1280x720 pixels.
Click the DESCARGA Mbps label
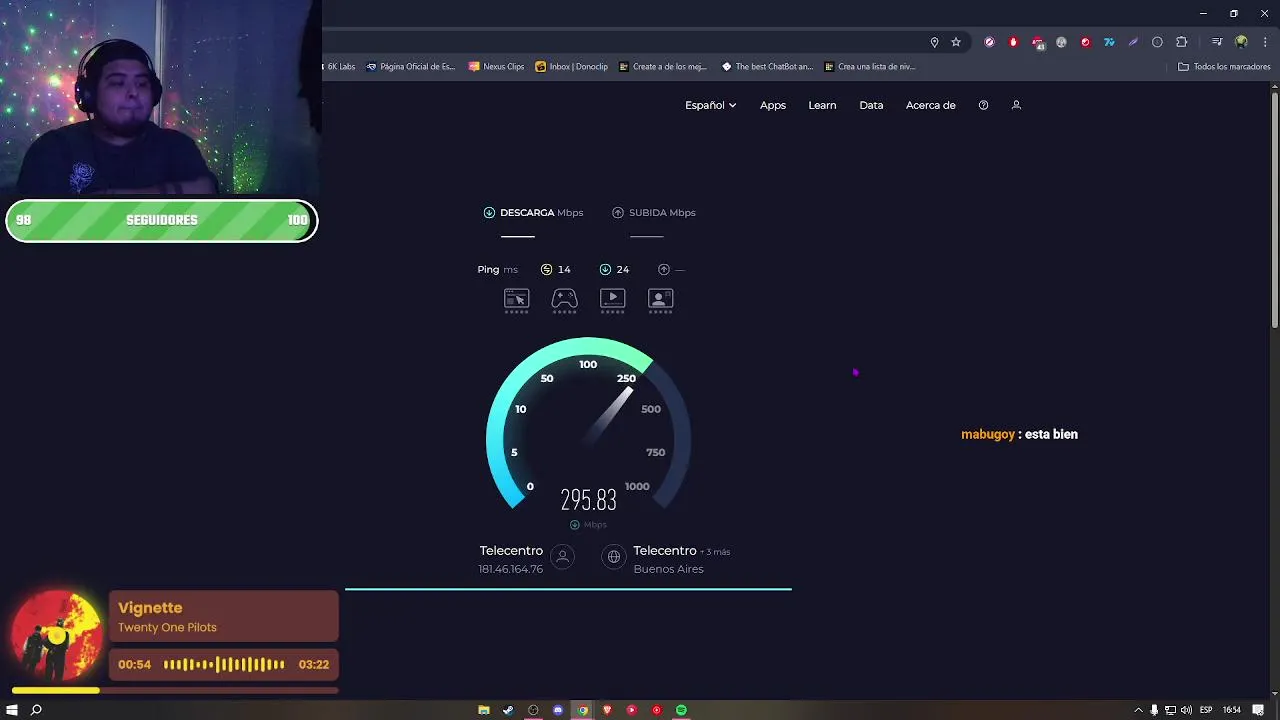541,213
